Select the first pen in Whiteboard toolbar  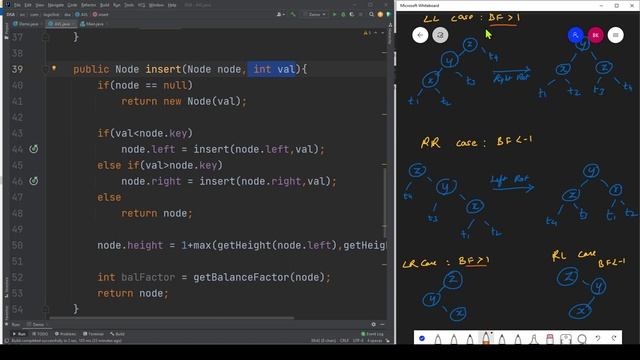pyautogui.click(x=438, y=338)
